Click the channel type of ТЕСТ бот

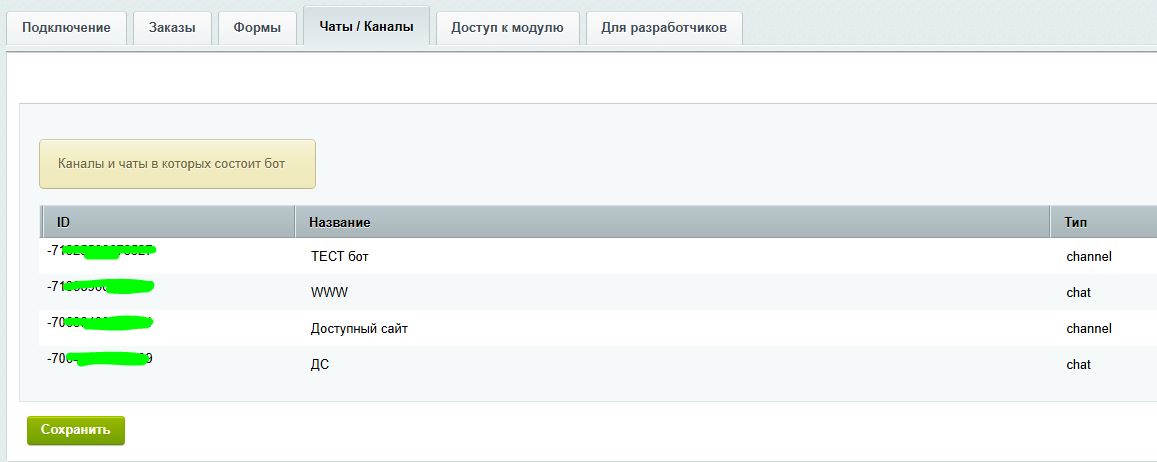click(x=1089, y=257)
